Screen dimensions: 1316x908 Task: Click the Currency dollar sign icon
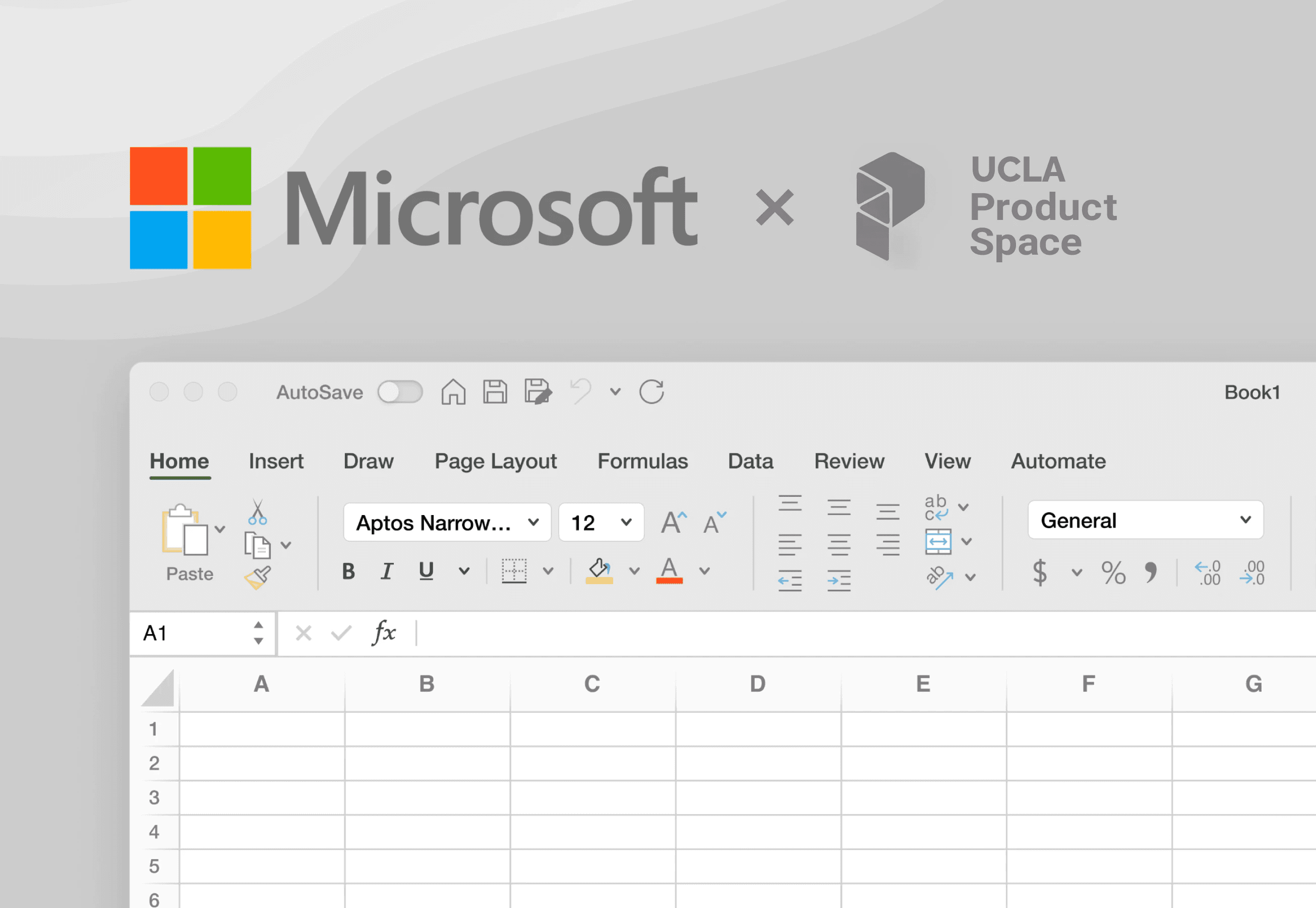(x=1040, y=573)
